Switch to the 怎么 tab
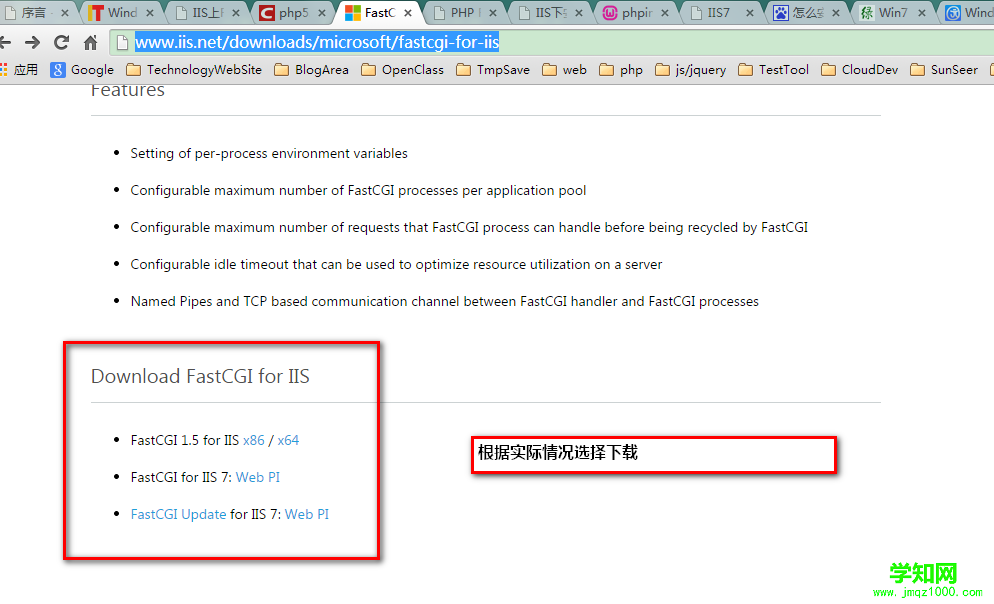Screen dimensions: 994x604 [807, 13]
